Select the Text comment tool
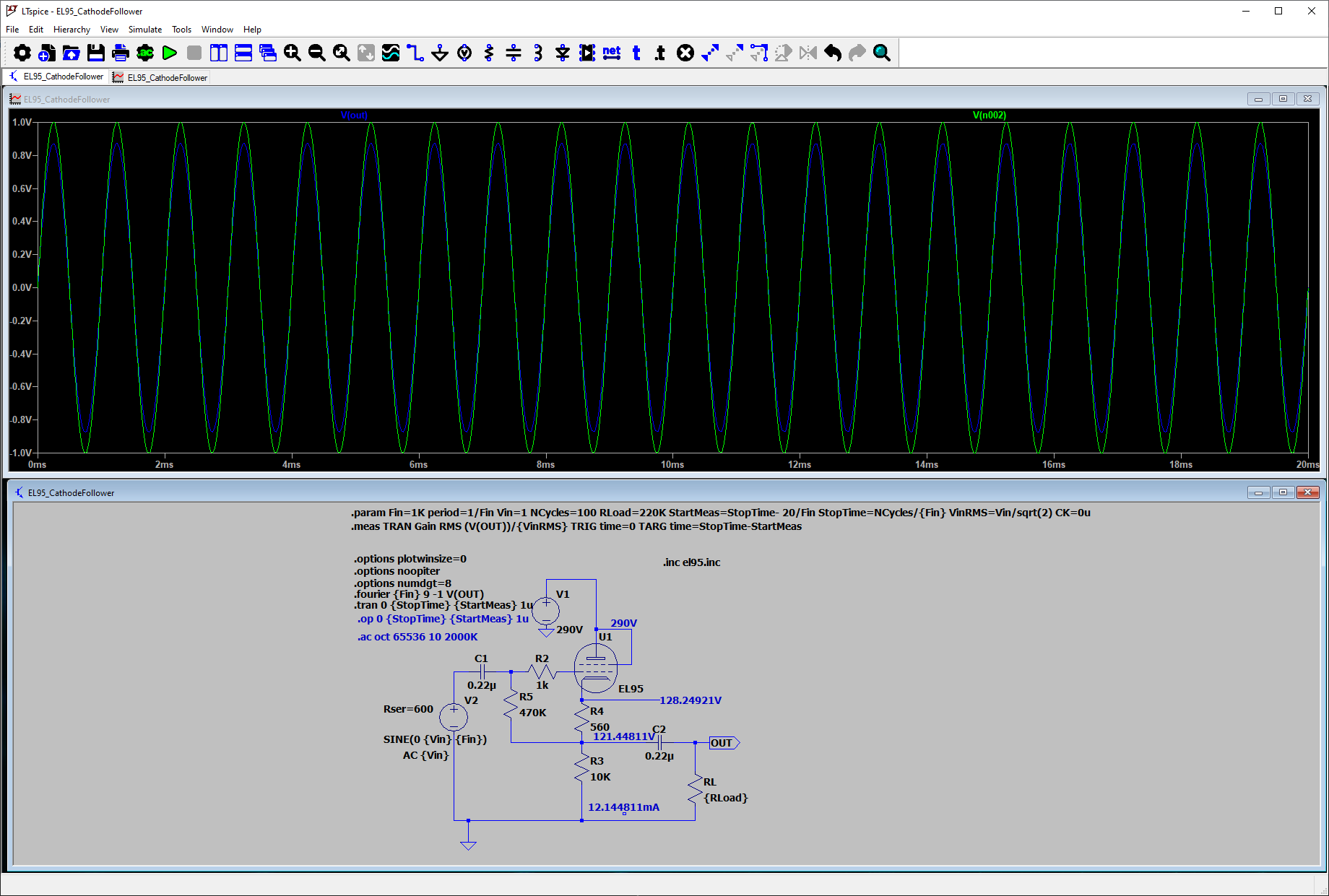 (x=636, y=53)
